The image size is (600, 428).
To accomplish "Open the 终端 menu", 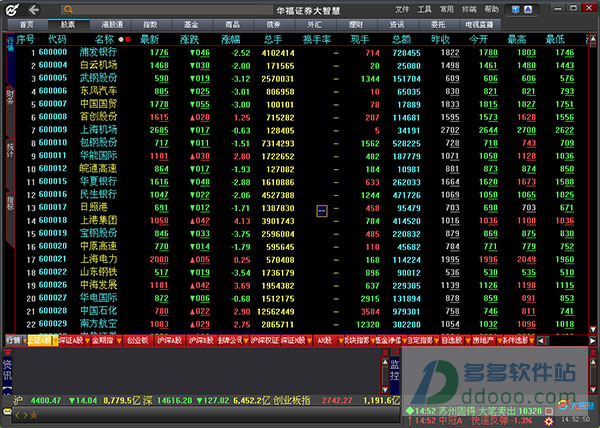I will tap(469, 10).
